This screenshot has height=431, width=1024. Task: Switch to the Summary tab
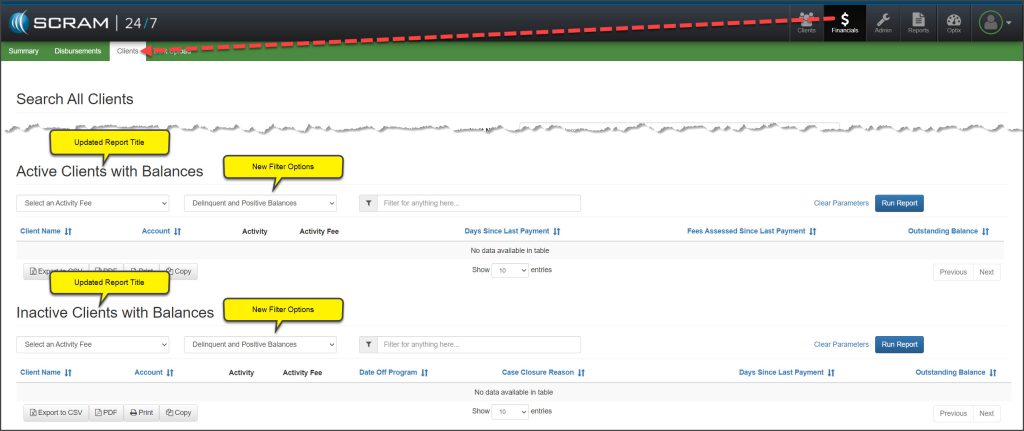pyautogui.click(x=23, y=51)
